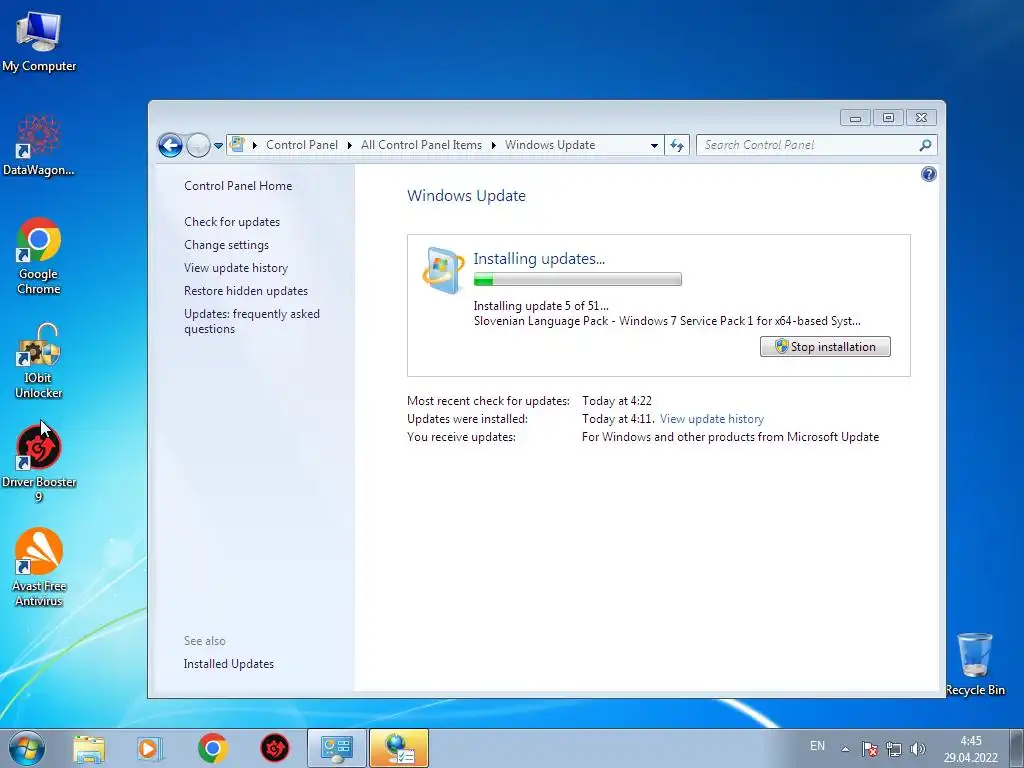The height and width of the screenshot is (768, 1024).
Task: Click the Stop installation button
Action: [825, 347]
